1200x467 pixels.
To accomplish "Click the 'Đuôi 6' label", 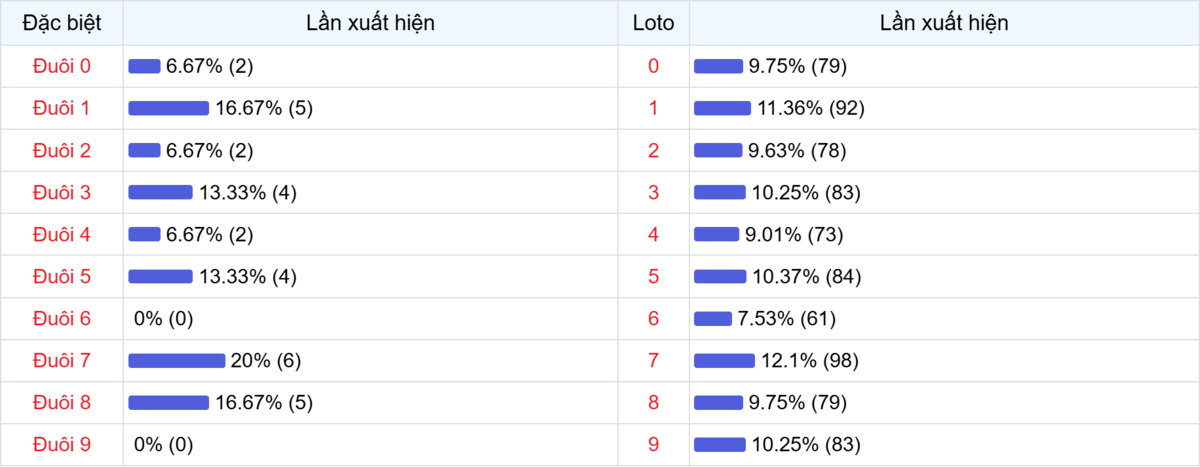I will point(62,318).
